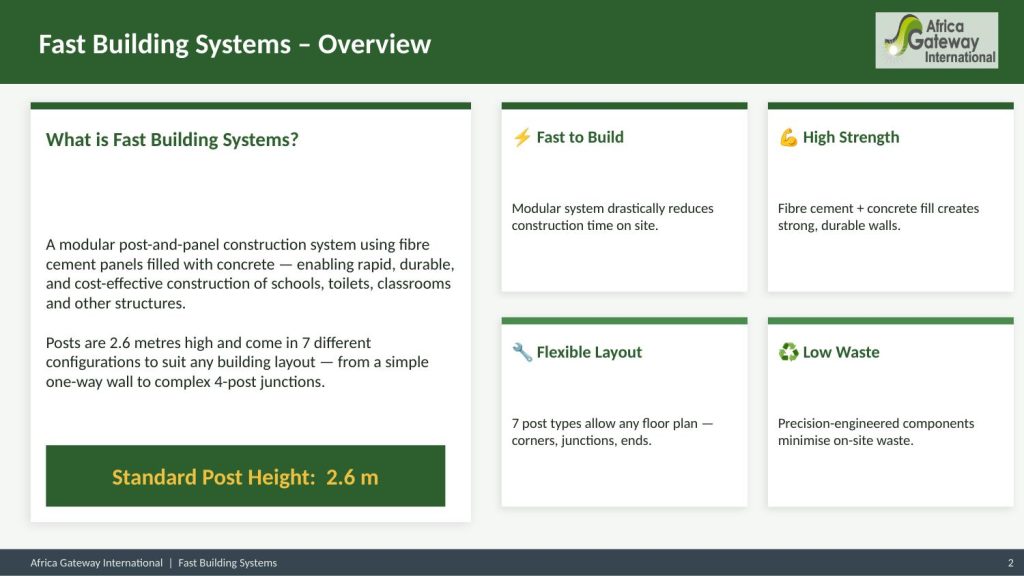The image size is (1024, 576).
Task: Click the modular post-and-panel description paragraph
Action: point(250,274)
